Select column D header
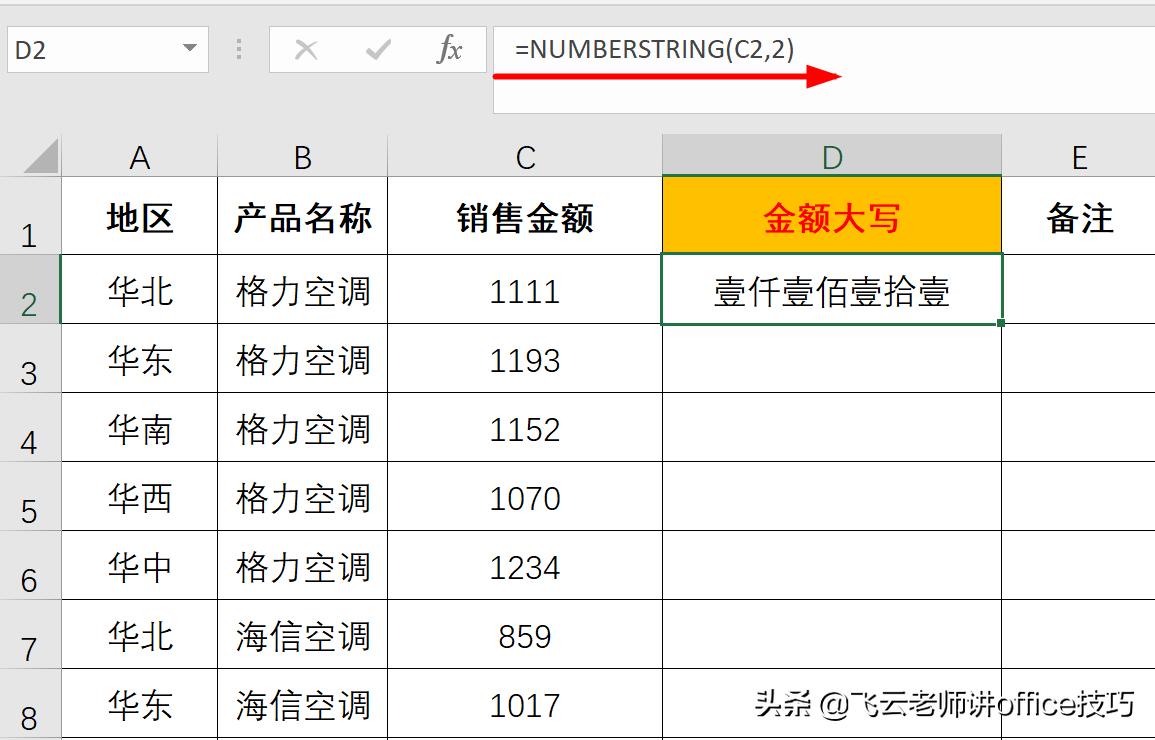The width and height of the screenshot is (1155, 740). (x=831, y=155)
